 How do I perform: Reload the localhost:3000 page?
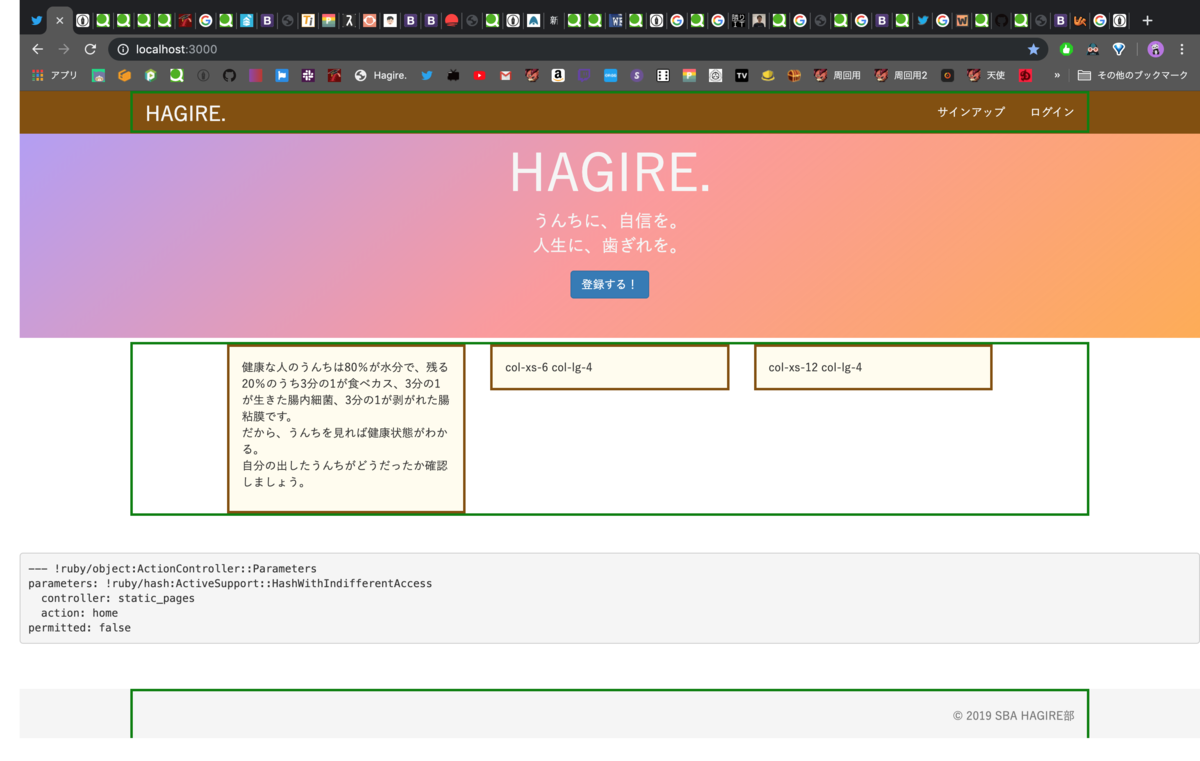click(90, 48)
